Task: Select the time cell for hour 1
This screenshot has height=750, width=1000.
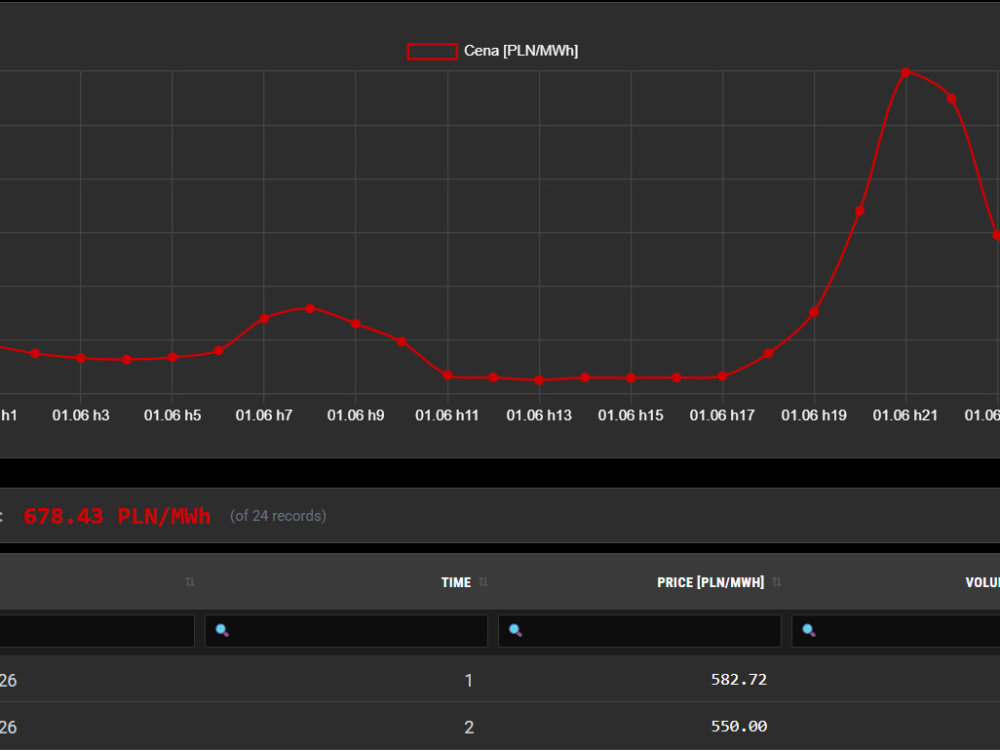Action: (469, 680)
